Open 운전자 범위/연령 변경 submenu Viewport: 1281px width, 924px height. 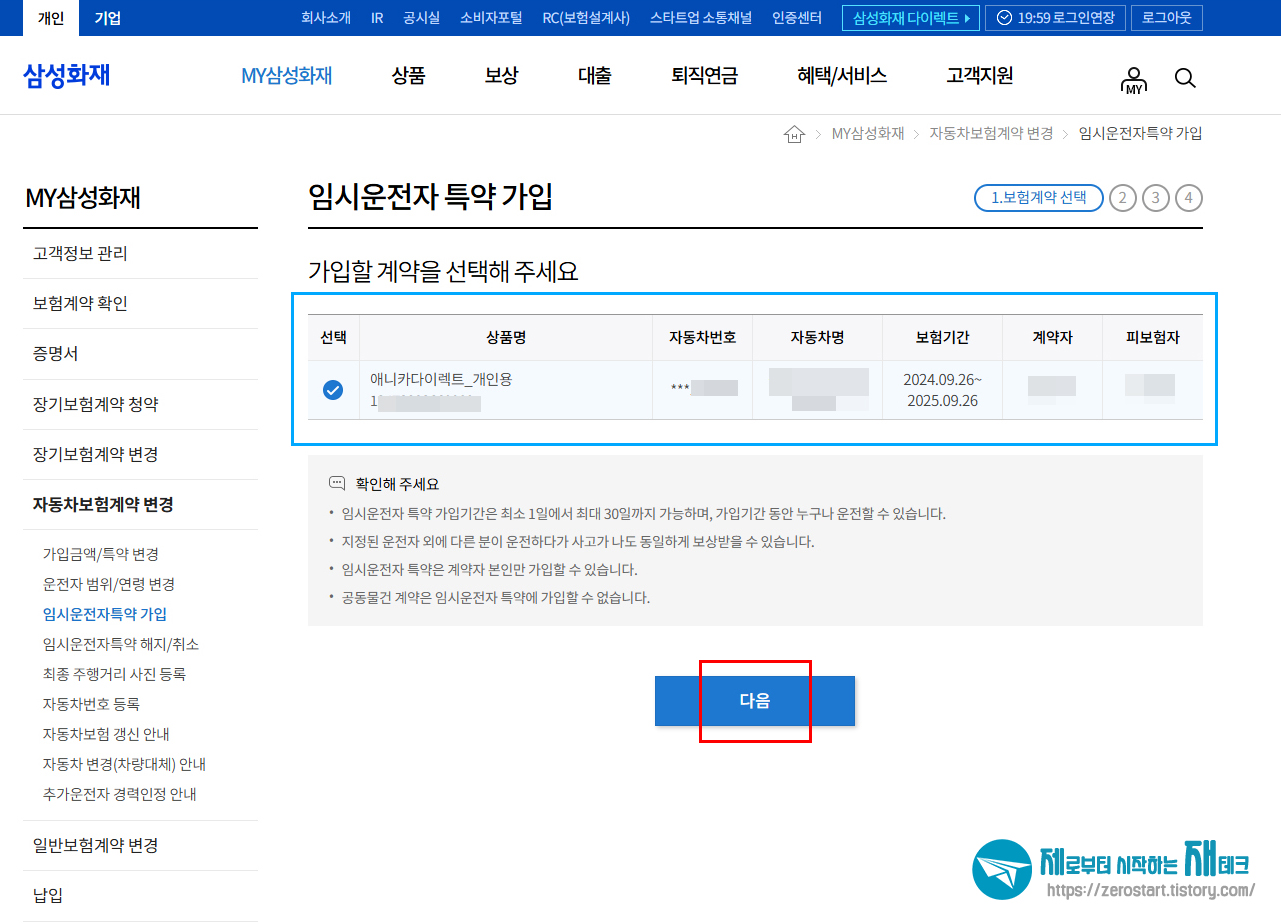[x=109, y=584]
